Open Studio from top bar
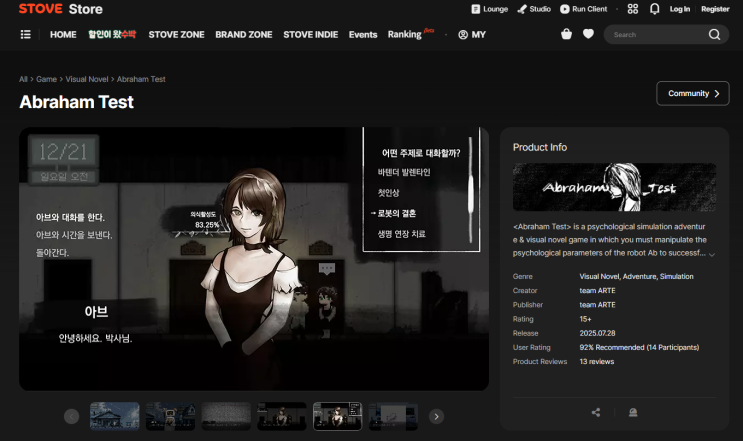Viewport: 743px width, 441px height. click(x=534, y=9)
